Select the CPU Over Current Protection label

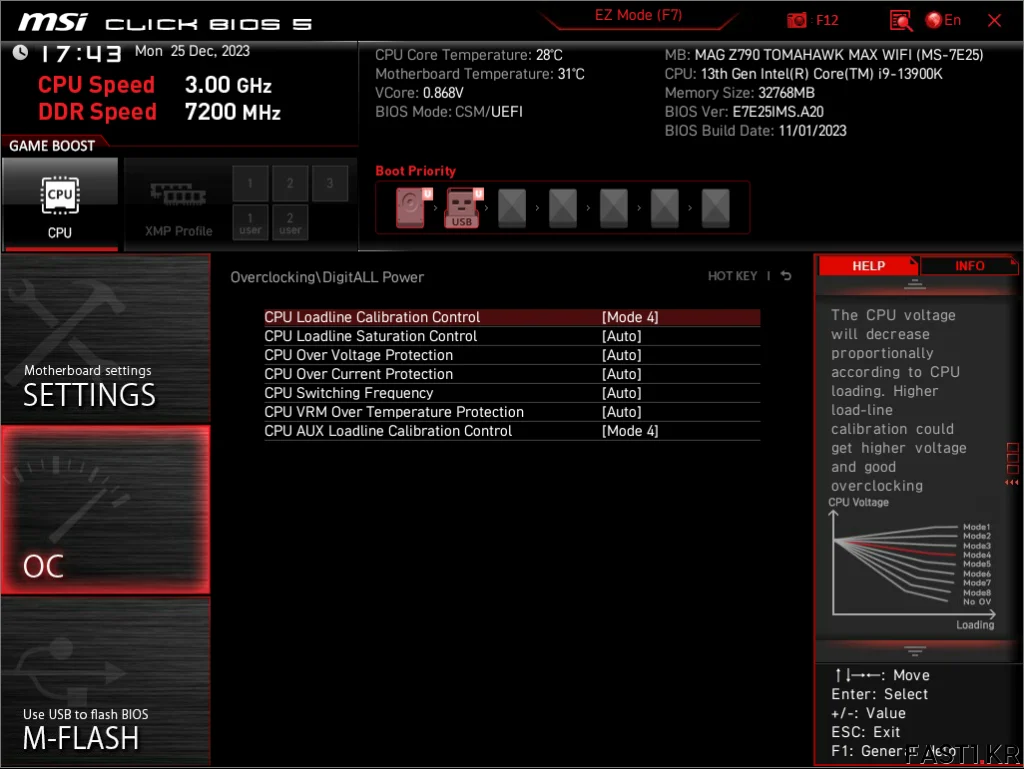pos(359,374)
